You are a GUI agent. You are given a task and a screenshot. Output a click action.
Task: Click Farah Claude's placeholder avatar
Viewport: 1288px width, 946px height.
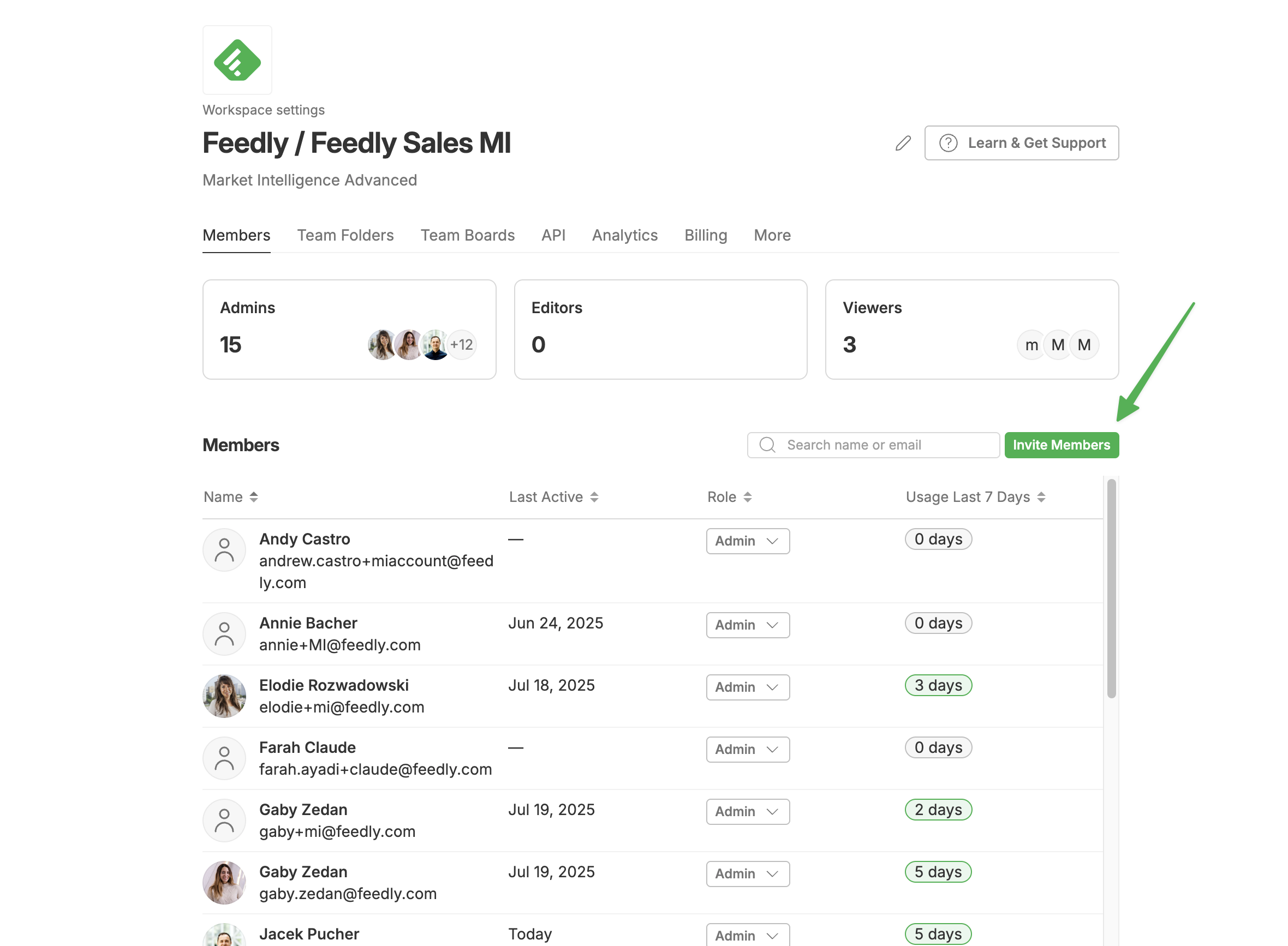[x=224, y=758]
